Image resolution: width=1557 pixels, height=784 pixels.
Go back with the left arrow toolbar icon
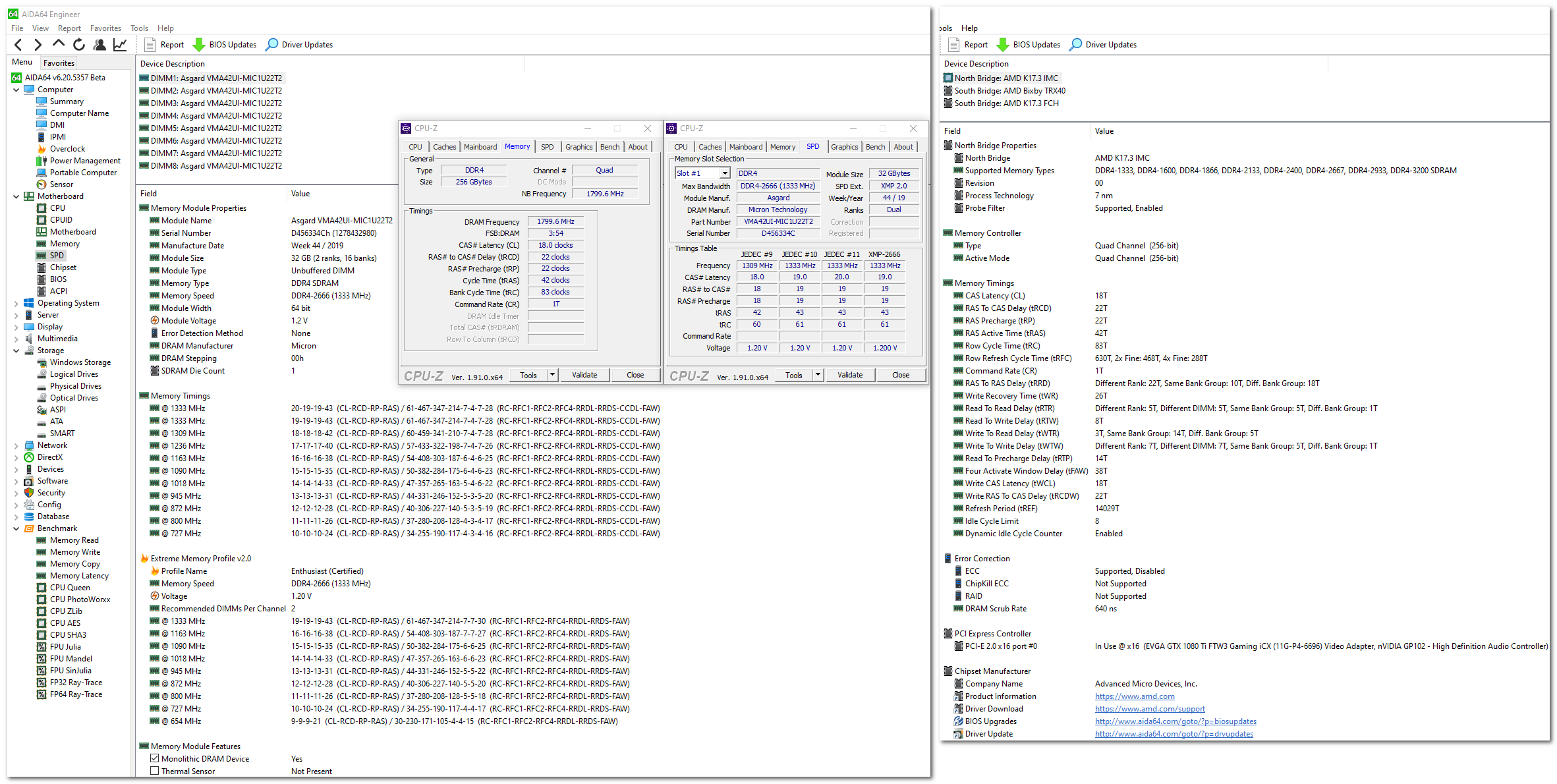tap(18, 45)
